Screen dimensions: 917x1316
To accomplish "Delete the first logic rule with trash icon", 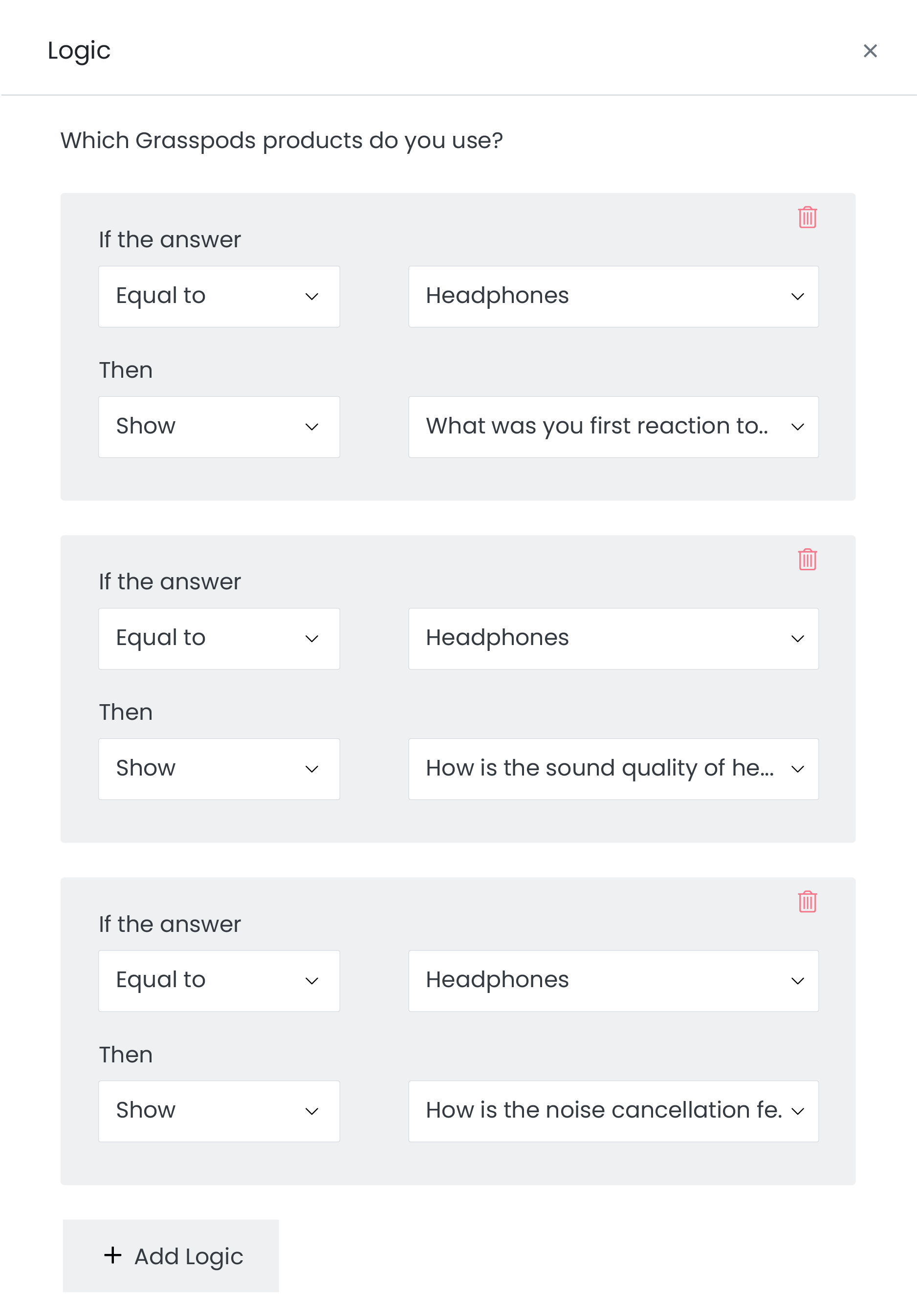I will pyautogui.click(x=807, y=217).
